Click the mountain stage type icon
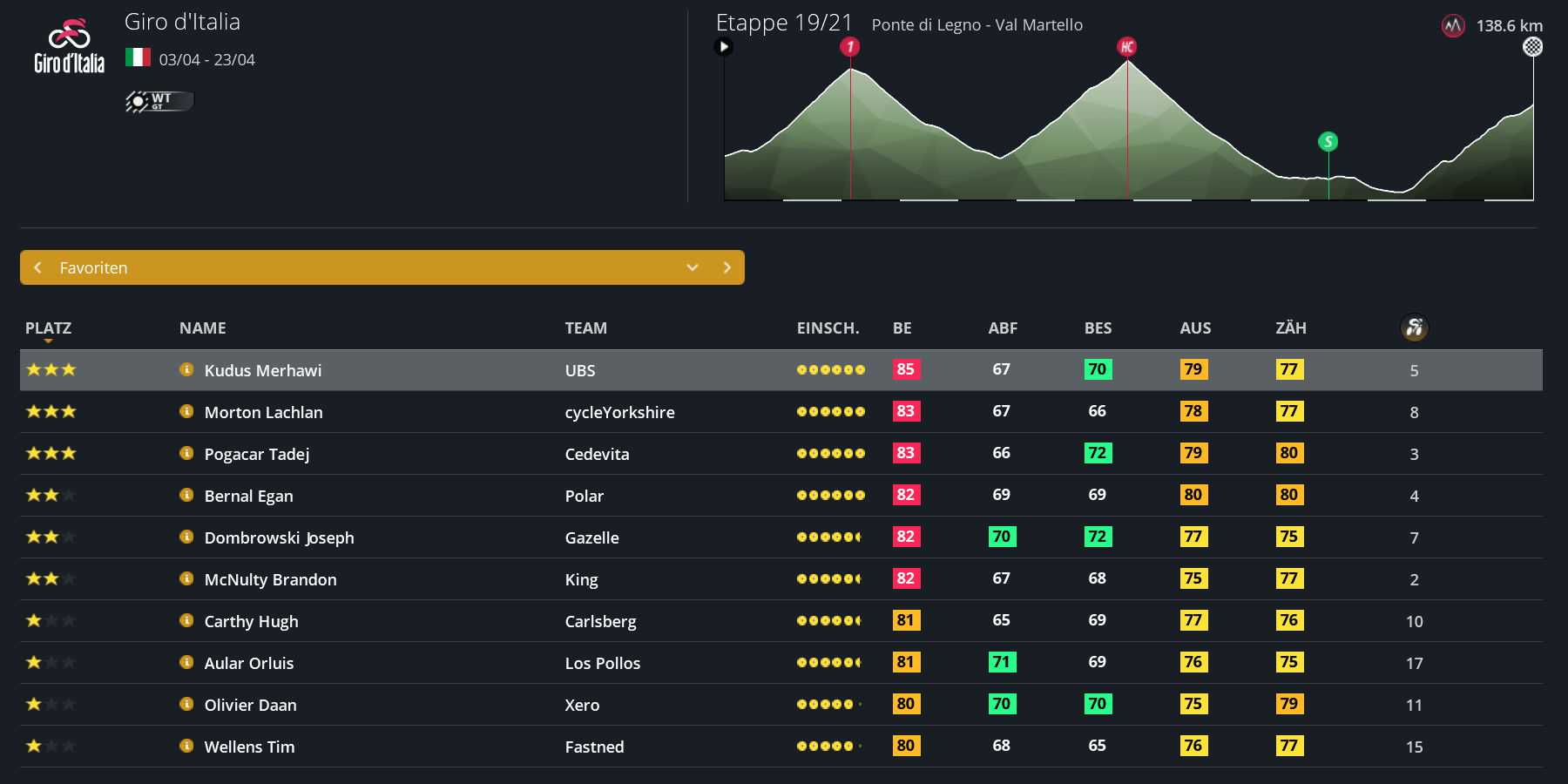The width and height of the screenshot is (1568, 784). point(1453,26)
